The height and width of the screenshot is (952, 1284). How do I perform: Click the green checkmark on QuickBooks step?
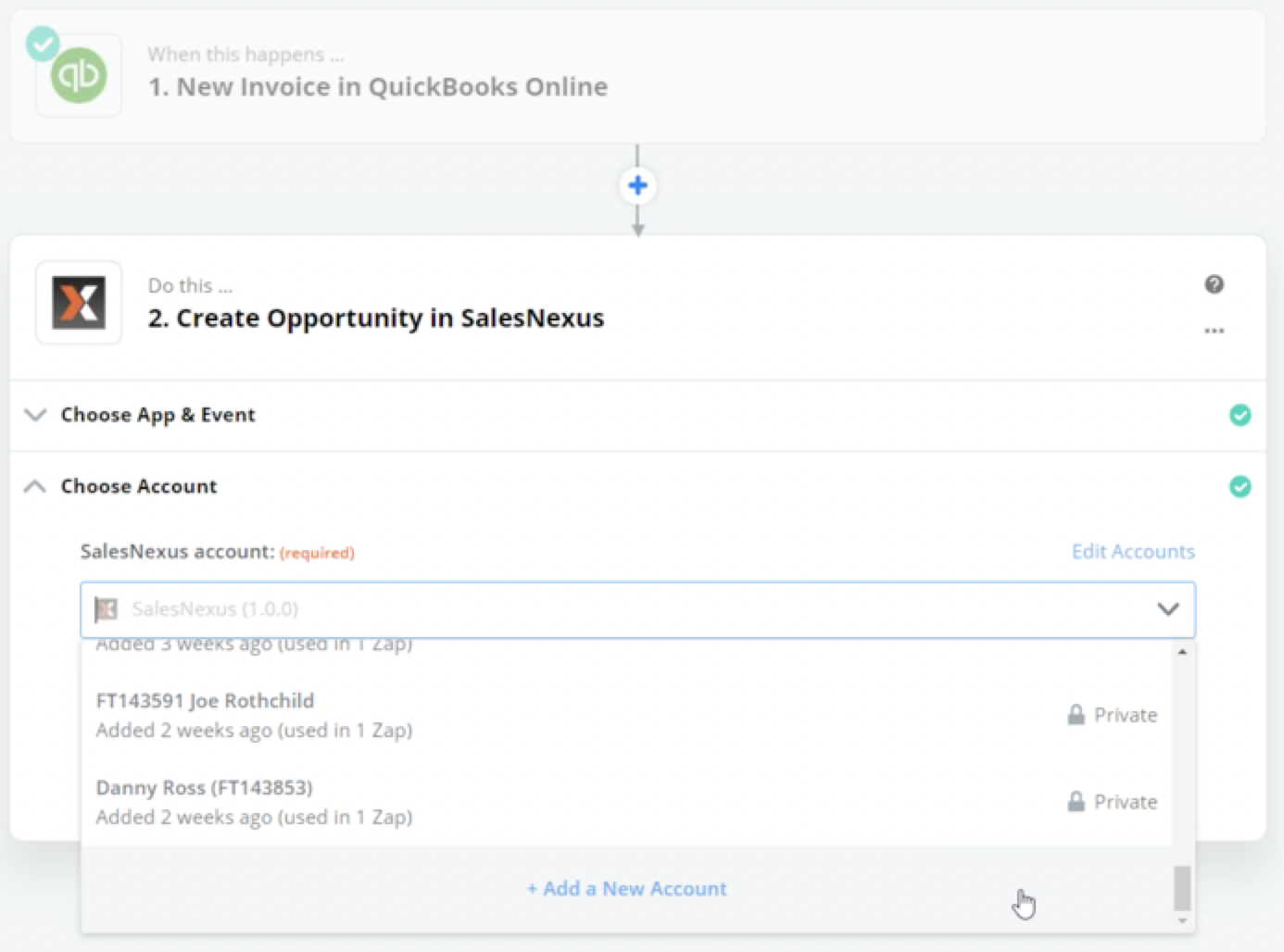[42, 43]
